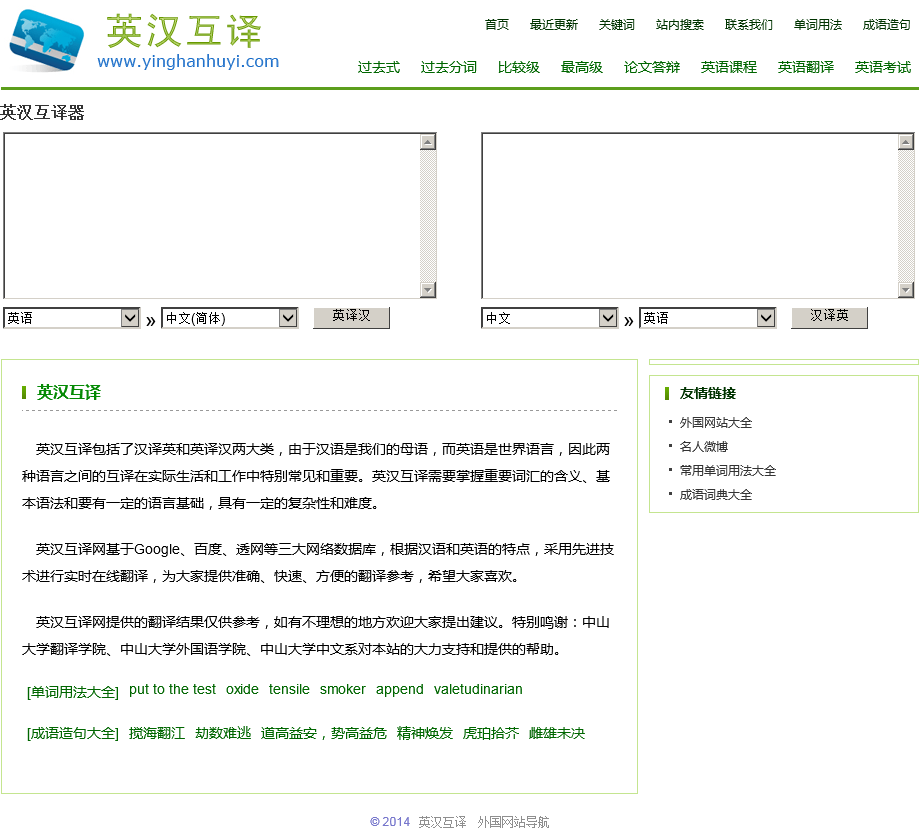Open the valetudinarian word link
Image resolution: width=920 pixels, height=836 pixels.
pos(478,689)
